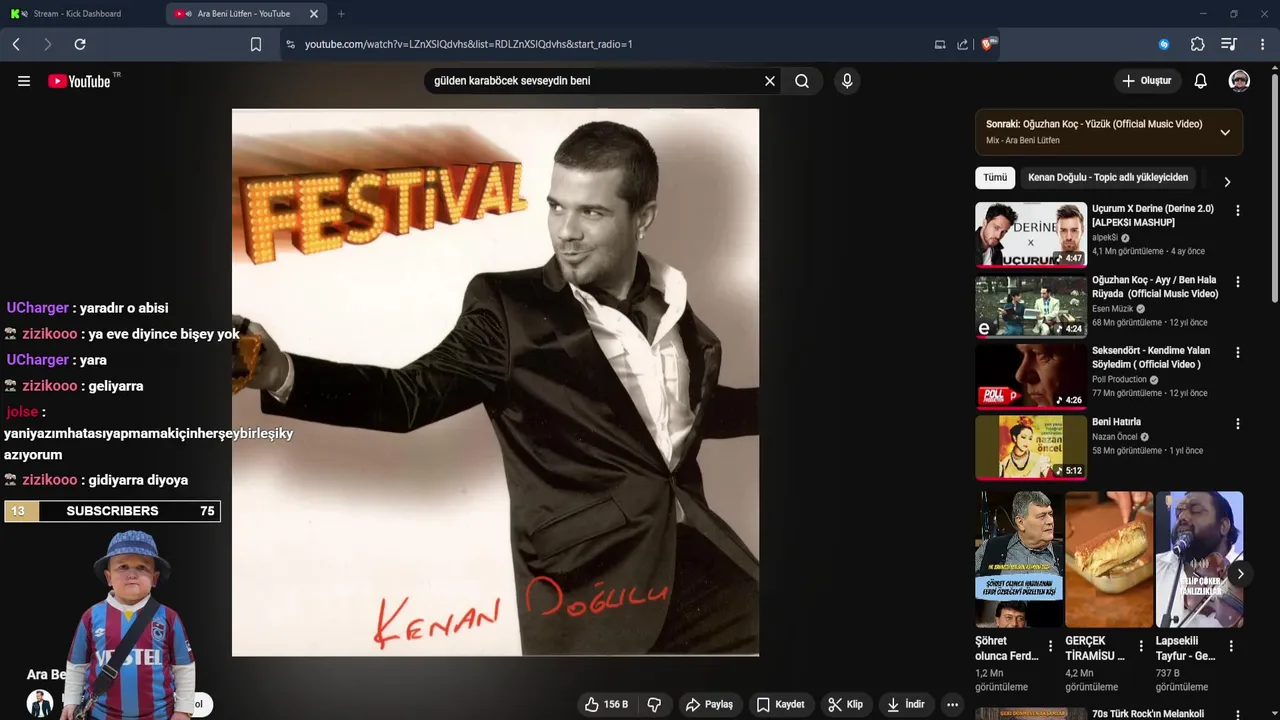The height and width of the screenshot is (720, 1280).
Task: Click in the YouTube search field
Action: tap(594, 81)
